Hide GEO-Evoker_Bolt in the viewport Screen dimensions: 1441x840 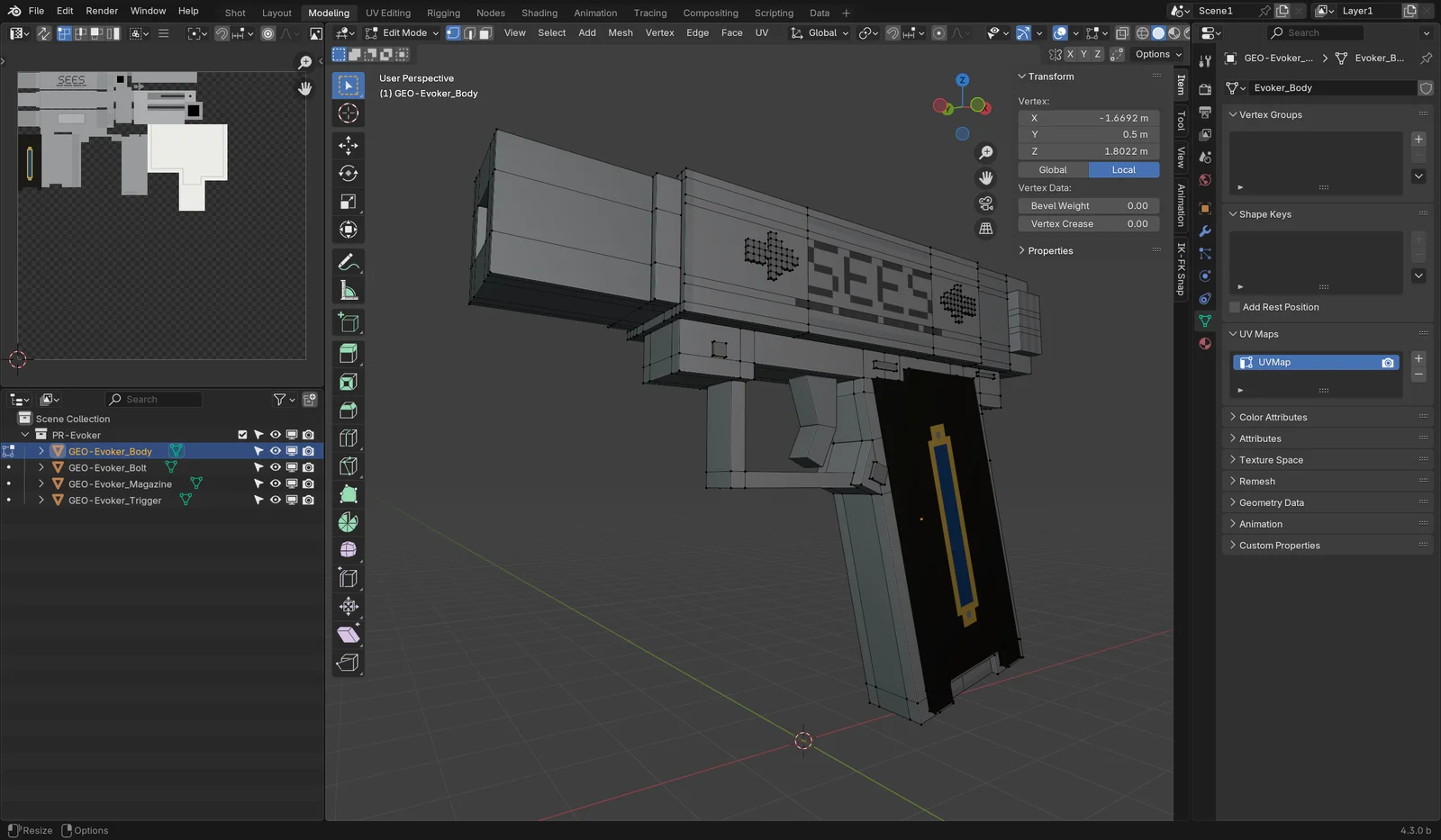point(276,467)
